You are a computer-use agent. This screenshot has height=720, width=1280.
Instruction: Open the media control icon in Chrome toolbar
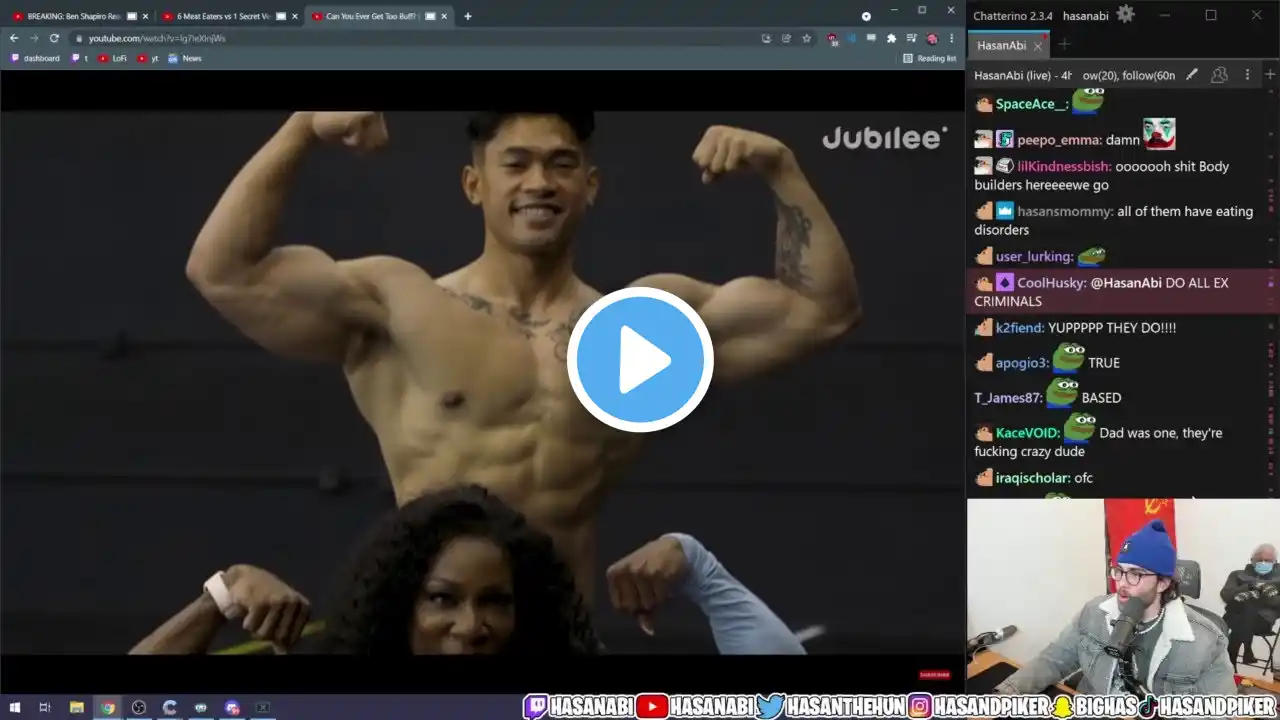[x=911, y=38]
